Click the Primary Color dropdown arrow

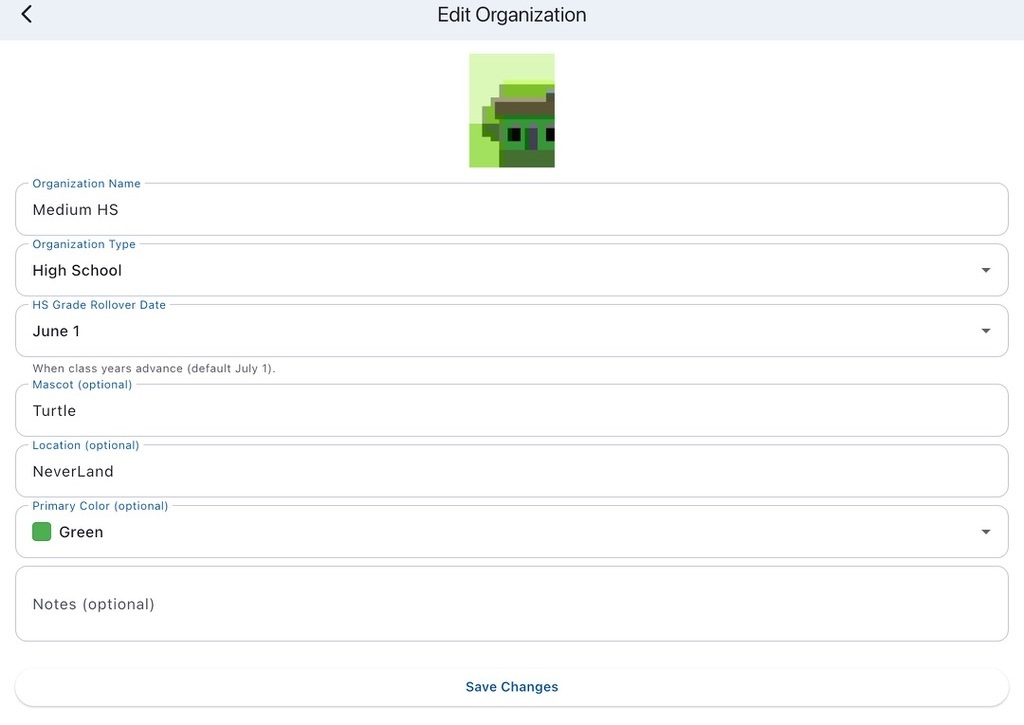point(985,532)
